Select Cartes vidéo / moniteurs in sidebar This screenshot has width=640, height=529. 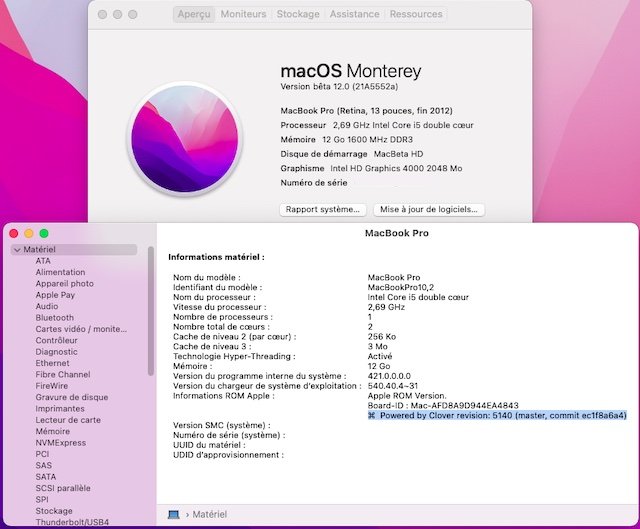81,329
